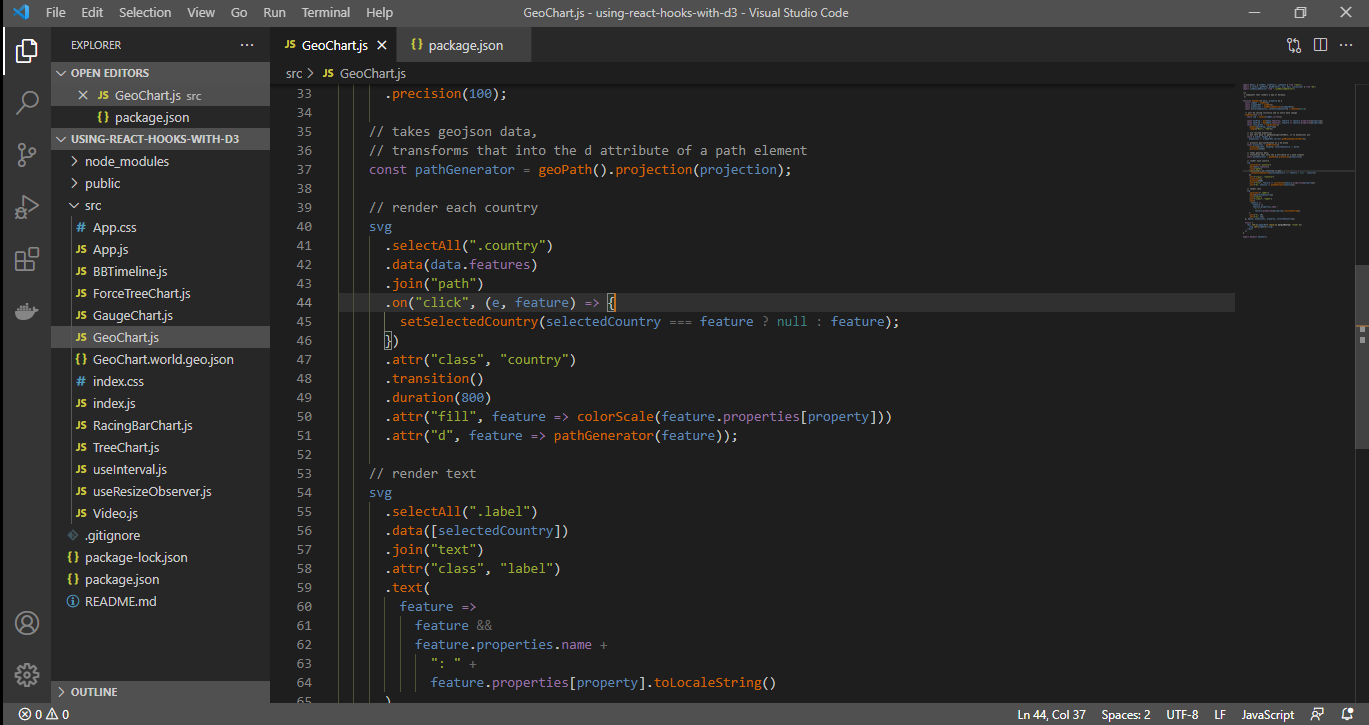Close GeoChart.js in Open Editors list

[x=83, y=95]
